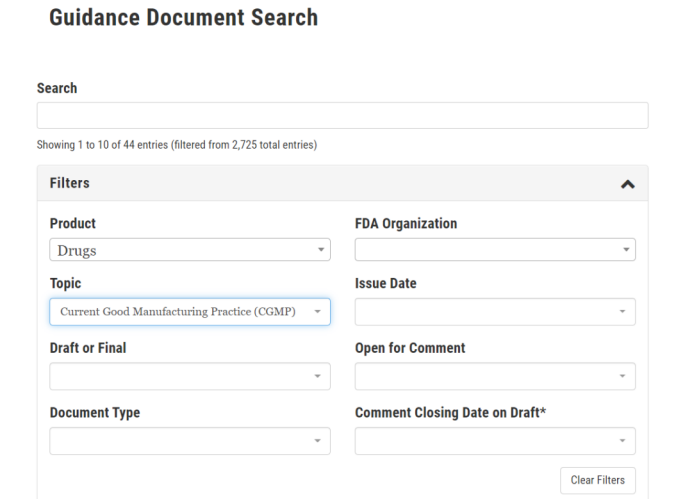This screenshot has height=500, width=693.
Task: Click the Search text input field
Action: pyautogui.click(x=342, y=115)
